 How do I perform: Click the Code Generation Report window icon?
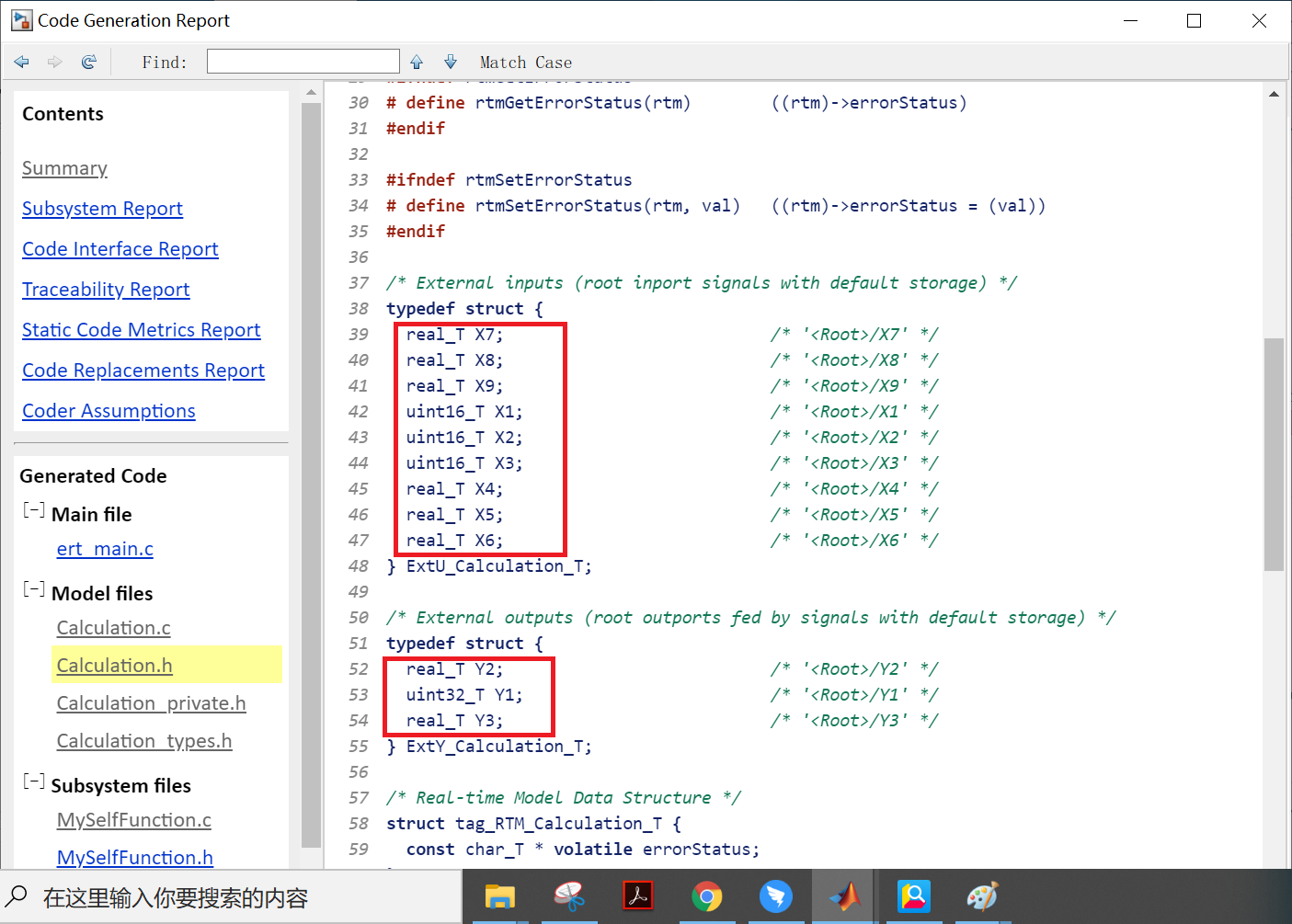[21, 20]
